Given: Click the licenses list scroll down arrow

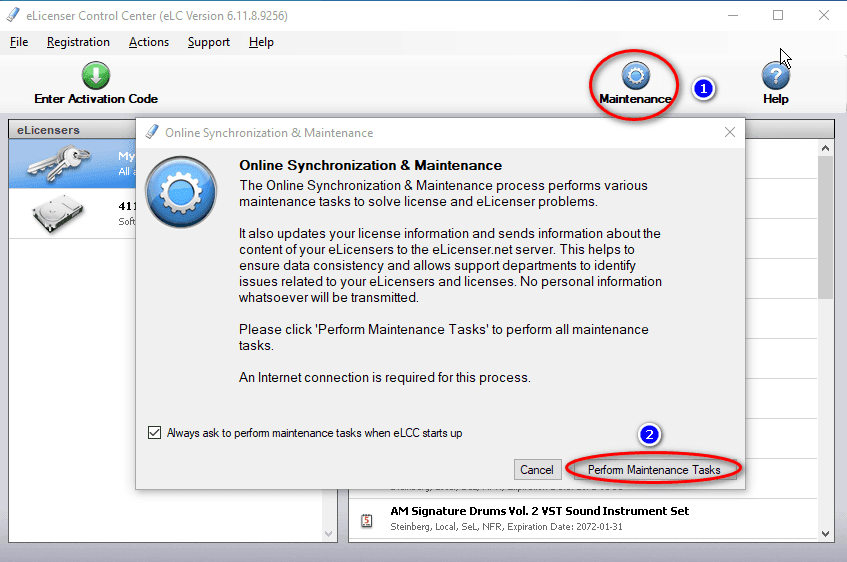Looking at the screenshot, I should click(x=825, y=534).
